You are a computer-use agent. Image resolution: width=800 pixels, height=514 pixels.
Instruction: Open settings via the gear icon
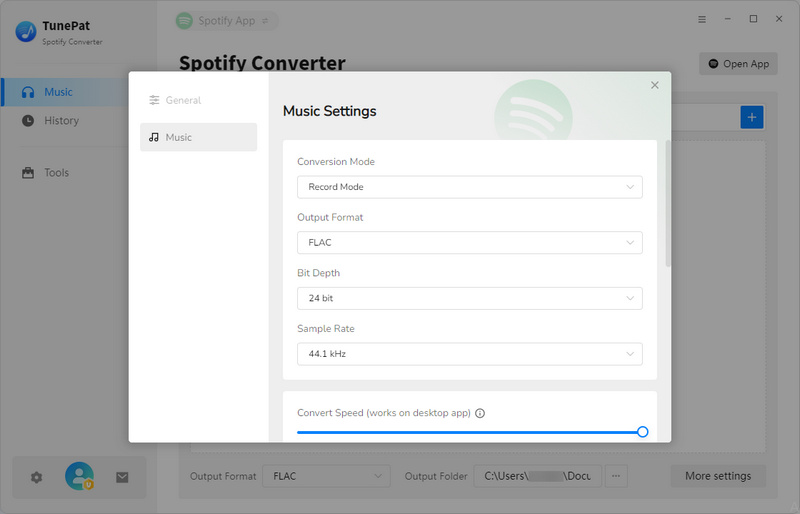click(x=36, y=477)
